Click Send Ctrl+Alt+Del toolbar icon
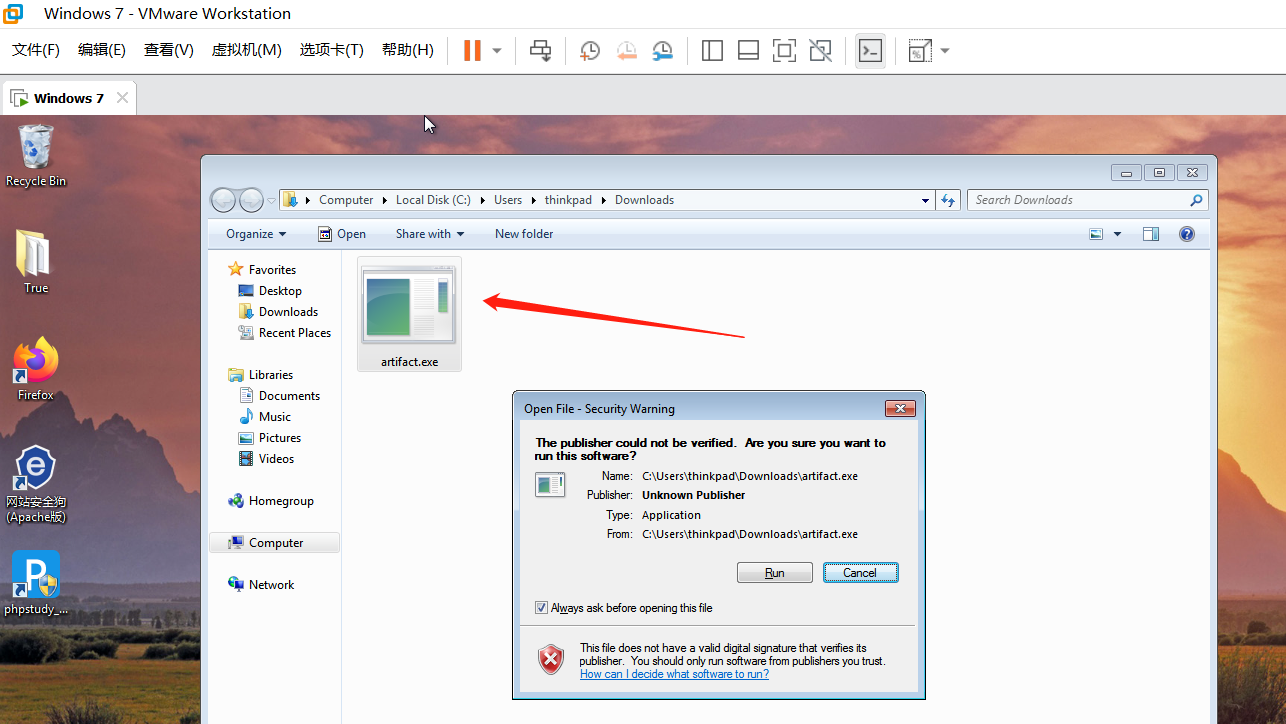Viewport: 1286px width, 724px height. pyautogui.click(x=541, y=50)
